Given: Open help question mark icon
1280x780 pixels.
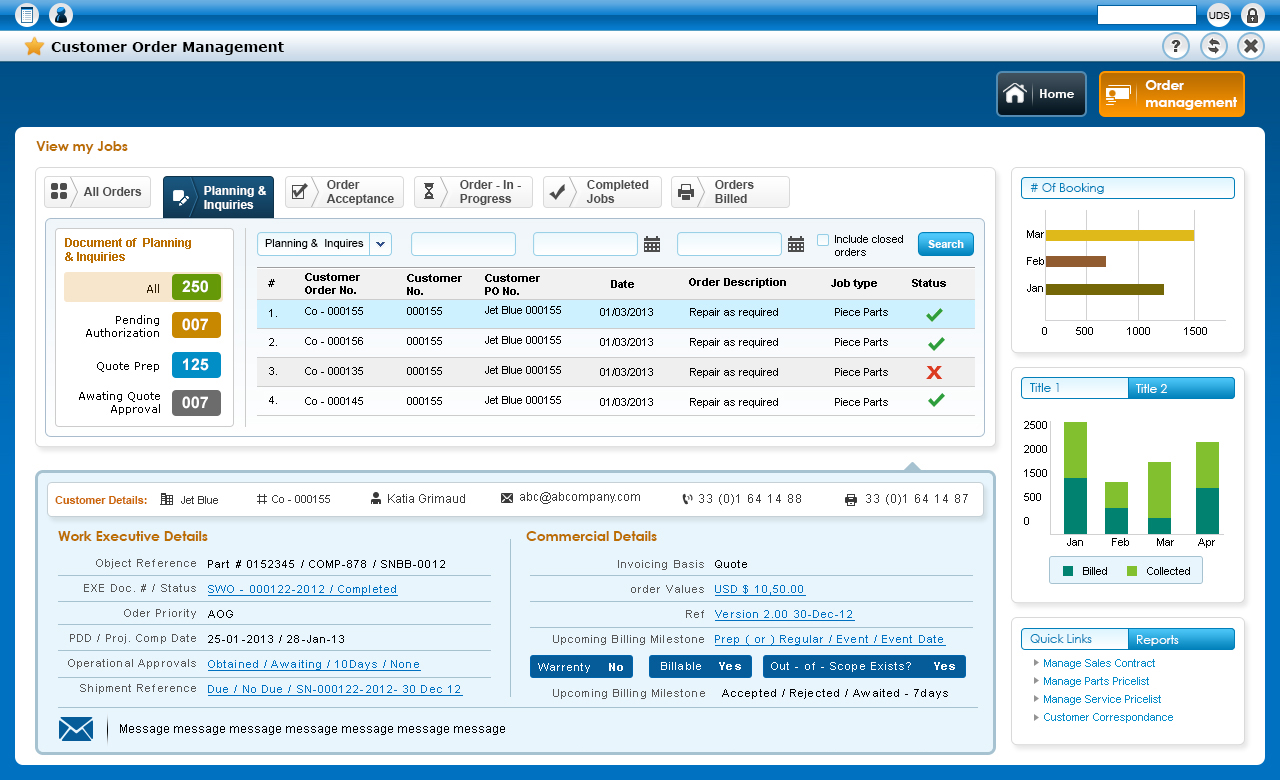Looking at the screenshot, I should tap(1176, 46).
